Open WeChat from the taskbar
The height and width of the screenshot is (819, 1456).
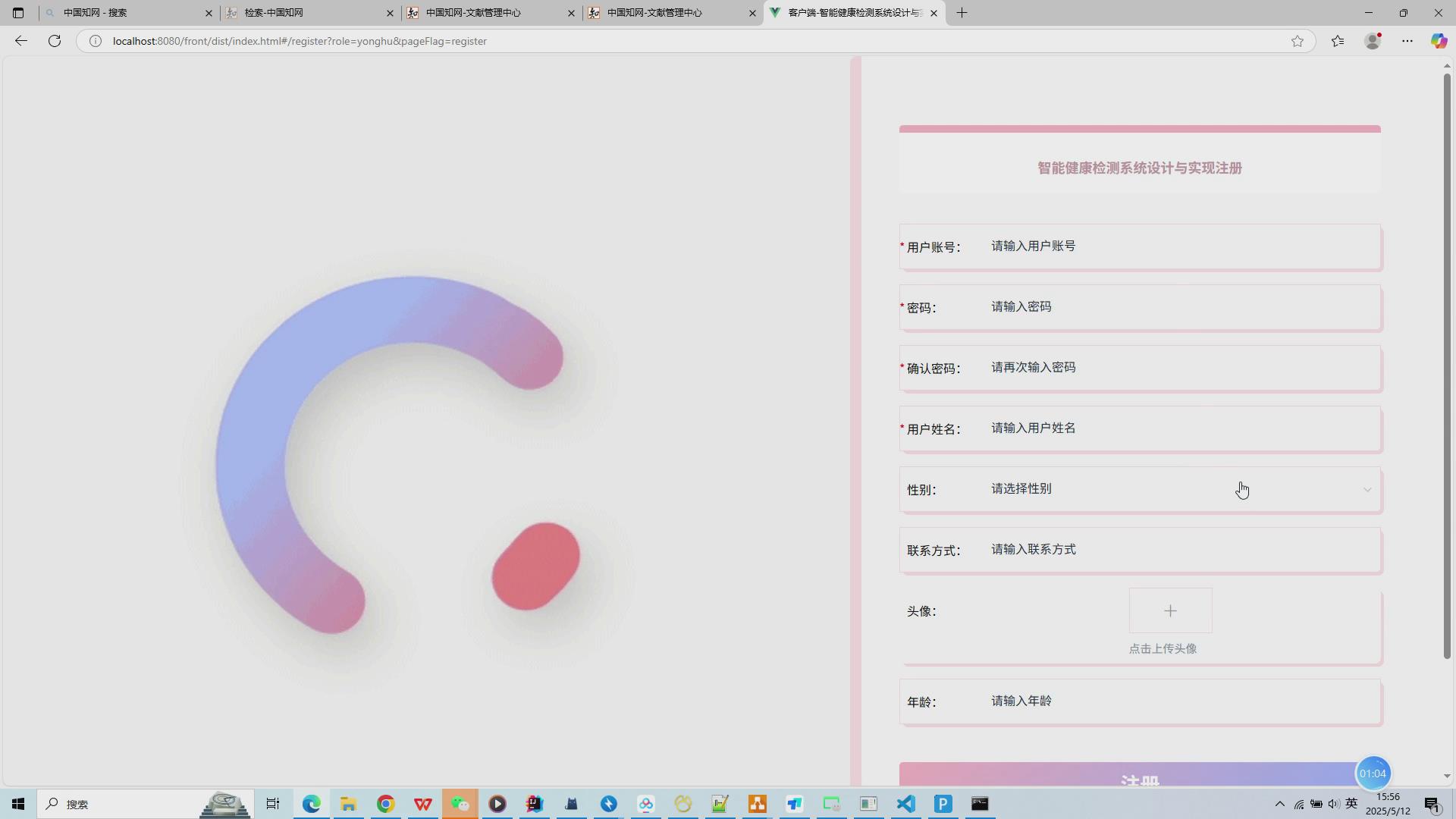(x=461, y=804)
